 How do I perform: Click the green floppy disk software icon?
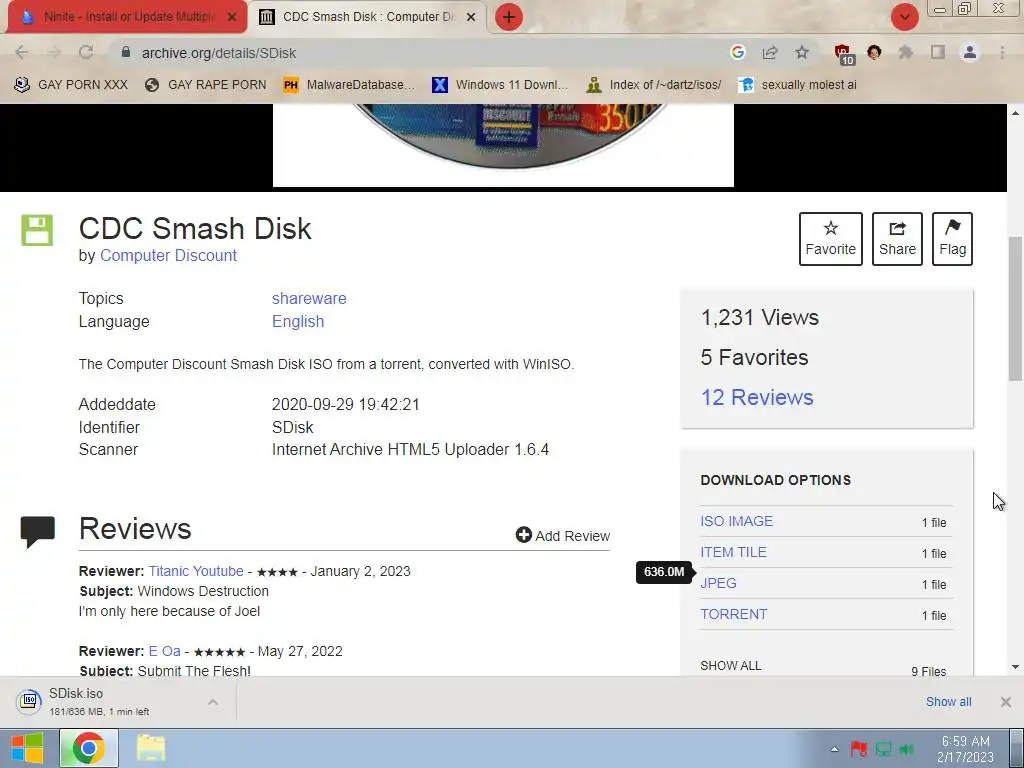point(37,230)
